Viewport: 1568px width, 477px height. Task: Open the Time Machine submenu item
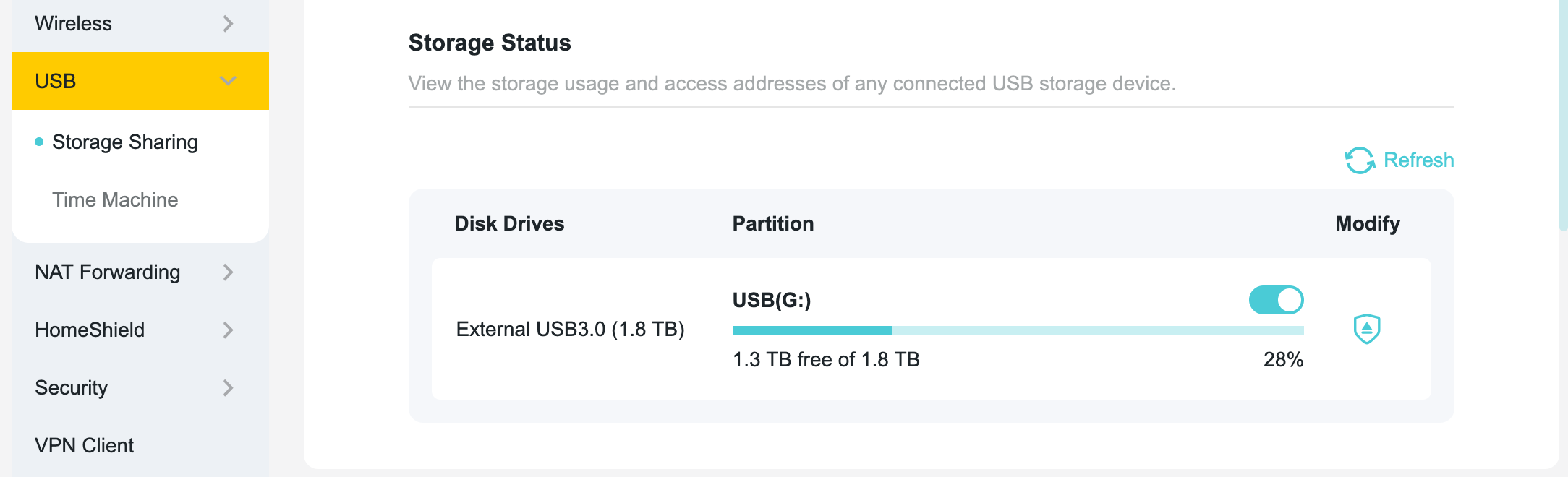point(115,200)
